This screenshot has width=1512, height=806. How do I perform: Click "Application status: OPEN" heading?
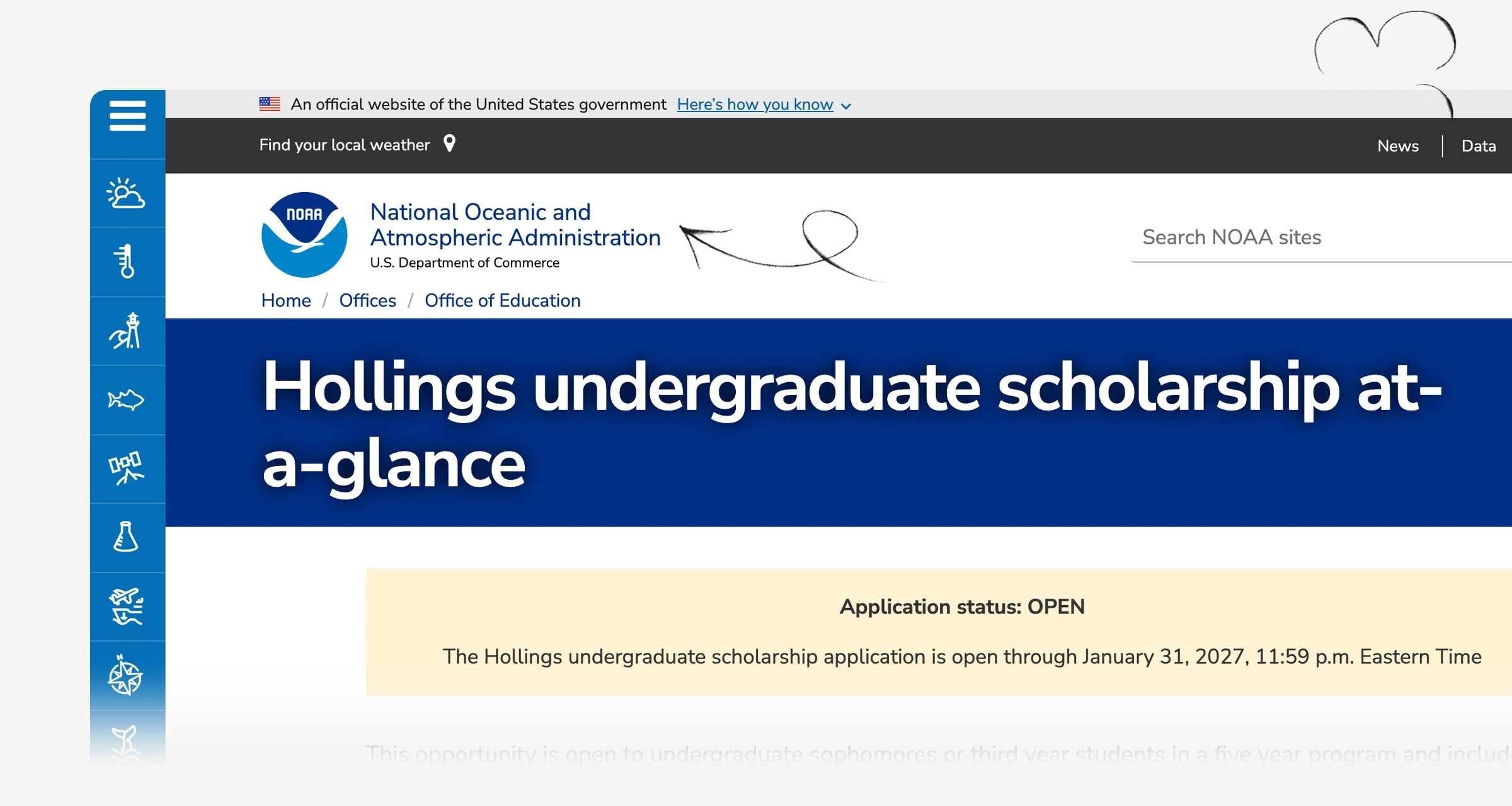coord(962,606)
